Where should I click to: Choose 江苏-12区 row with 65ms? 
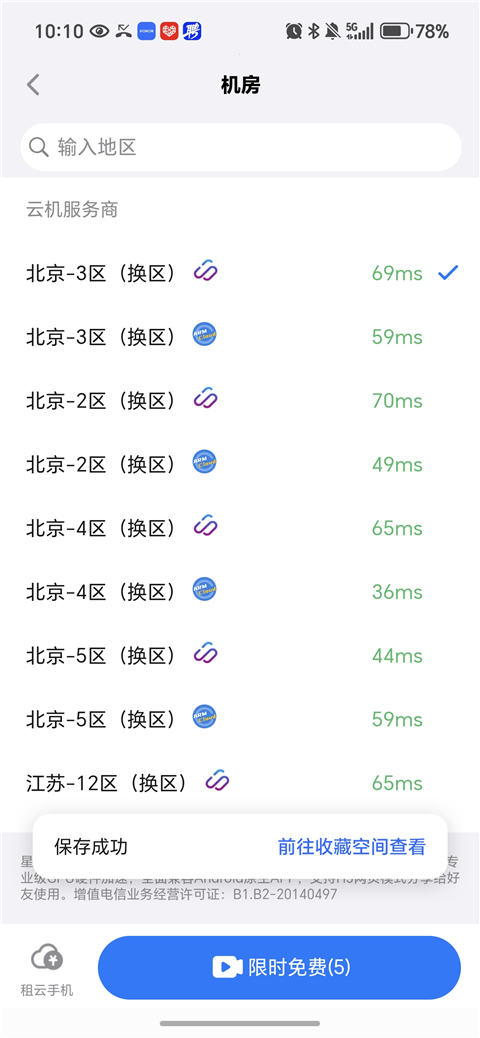point(240,781)
